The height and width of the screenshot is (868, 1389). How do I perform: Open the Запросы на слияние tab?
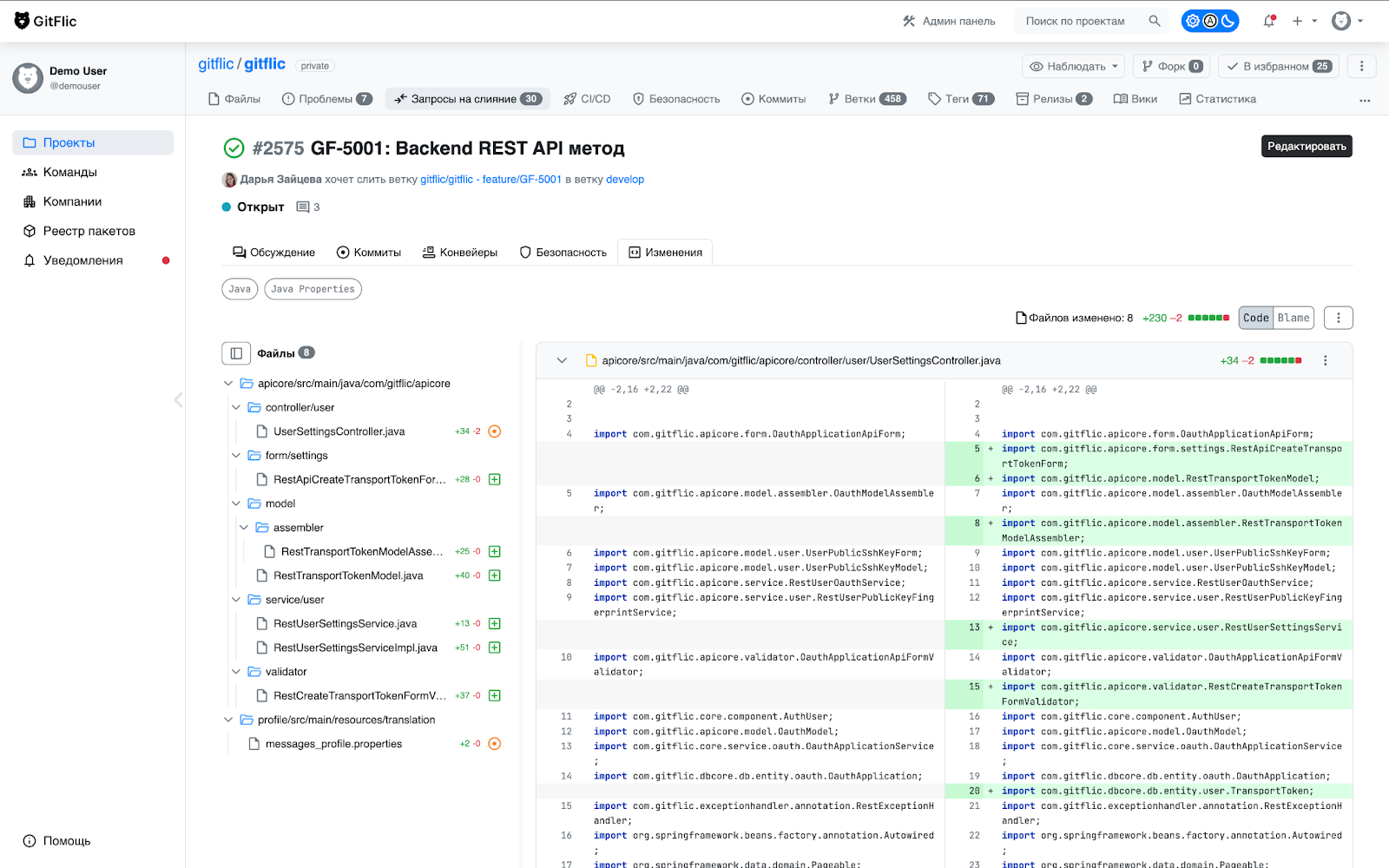tap(468, 99)
